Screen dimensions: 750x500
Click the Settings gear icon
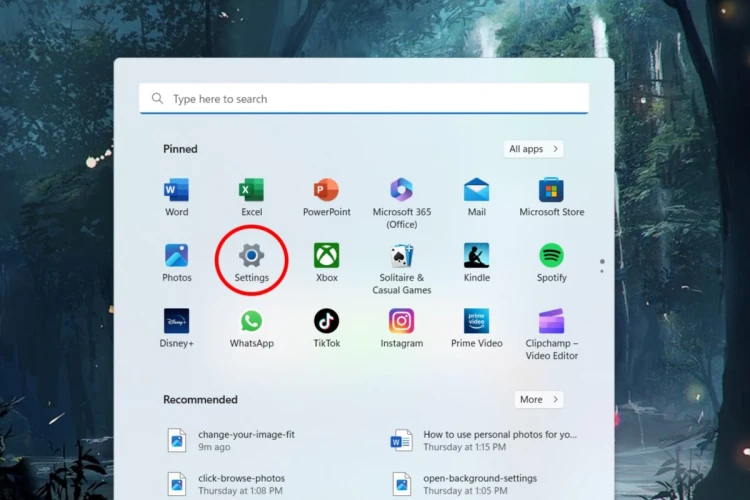click(x=251, y=256)
